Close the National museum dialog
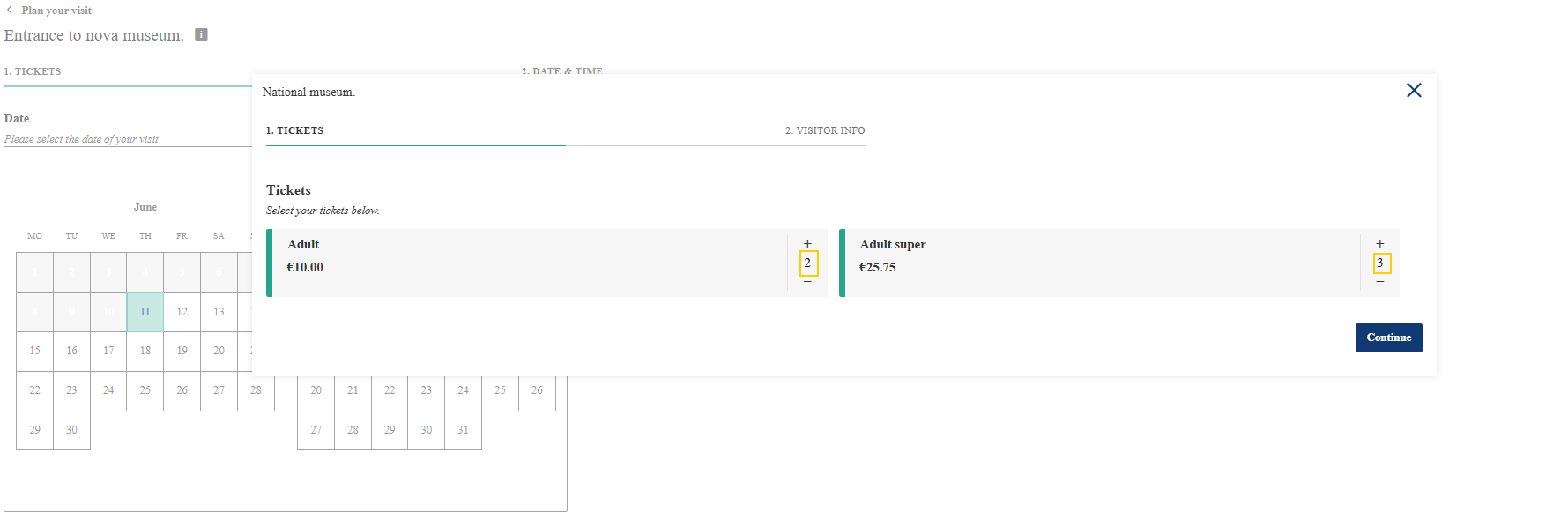The image size is (1568, 519). 1414,90
